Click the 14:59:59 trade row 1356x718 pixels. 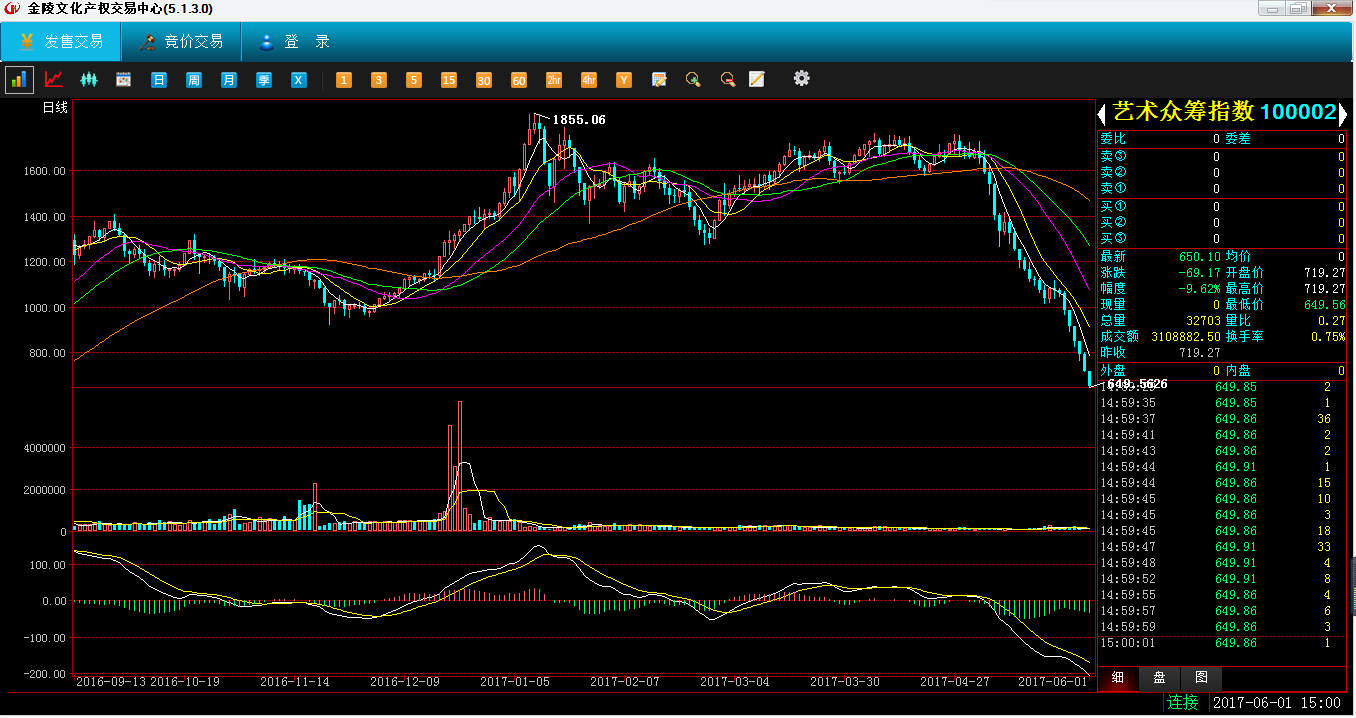pos(1222,627)
